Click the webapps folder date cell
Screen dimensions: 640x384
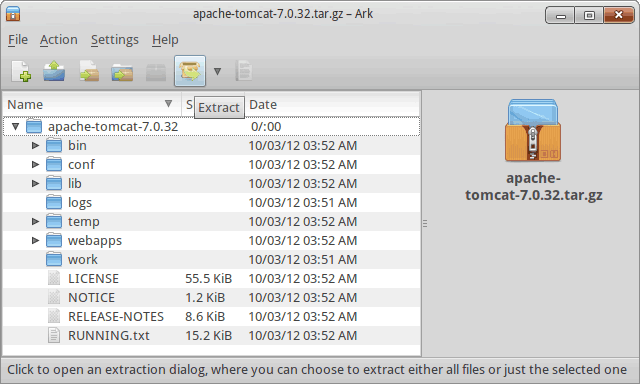tap(303, 240)
